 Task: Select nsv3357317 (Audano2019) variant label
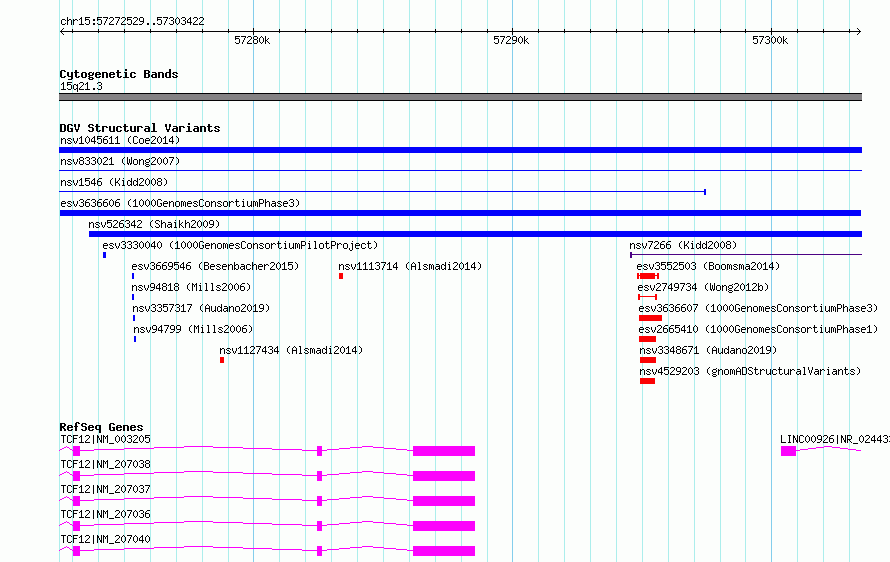(x=201, y=308)
